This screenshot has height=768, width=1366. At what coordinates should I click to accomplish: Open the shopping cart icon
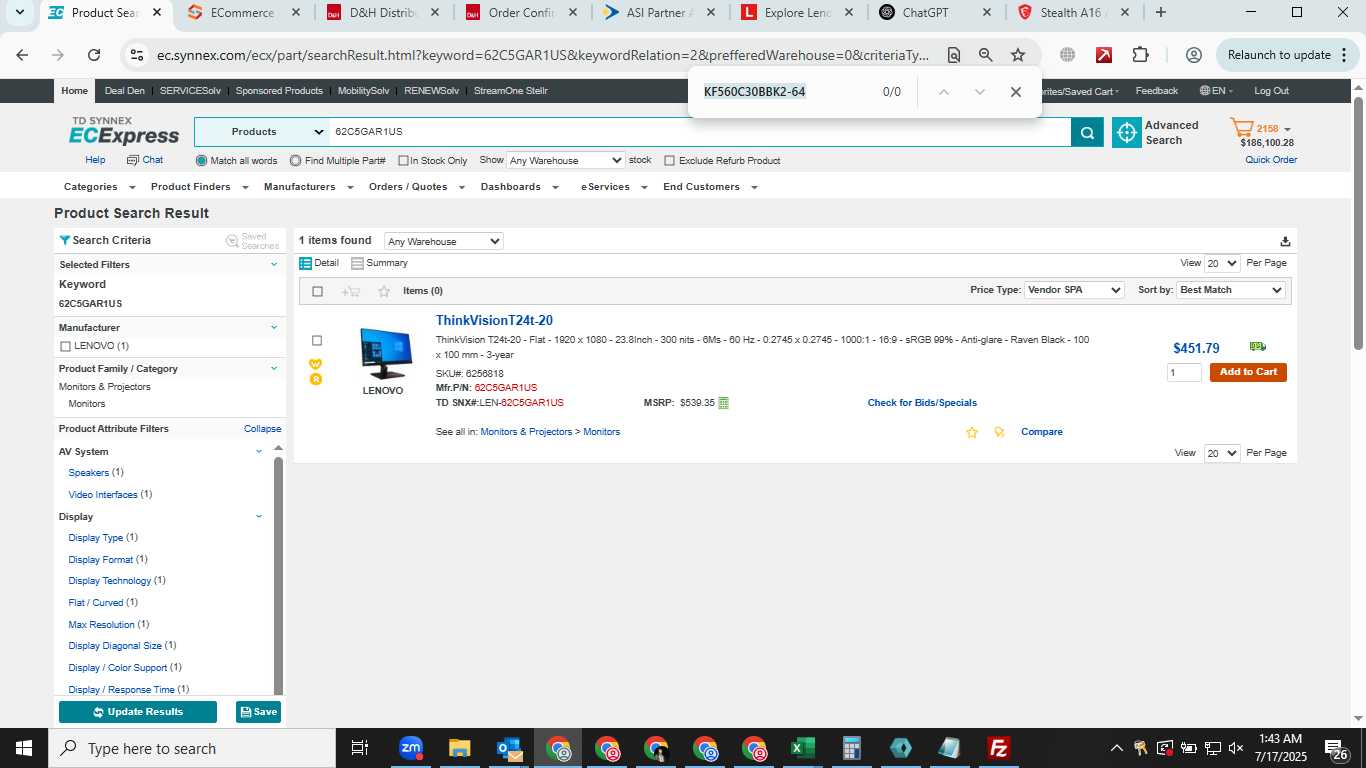[1242, 128]
